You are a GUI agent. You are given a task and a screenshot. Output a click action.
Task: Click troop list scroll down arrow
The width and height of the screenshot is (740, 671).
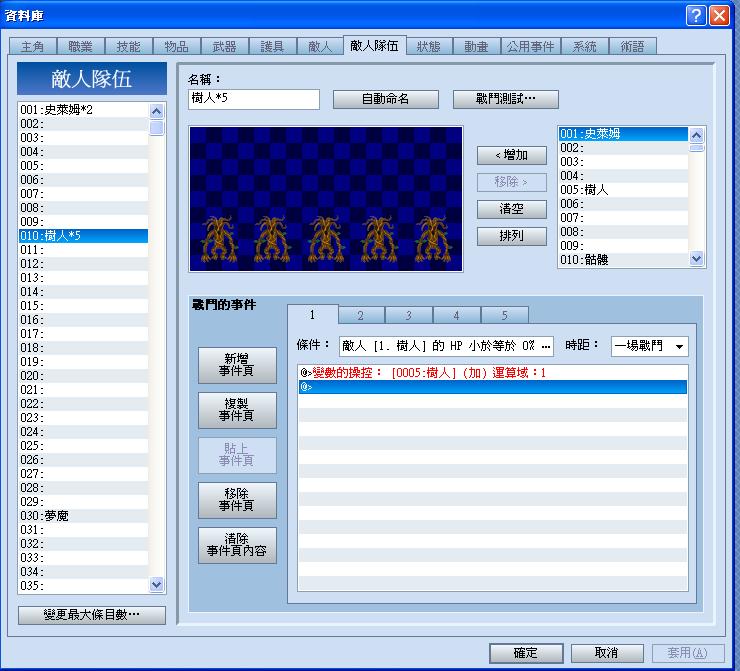click(x=156, y=585)
